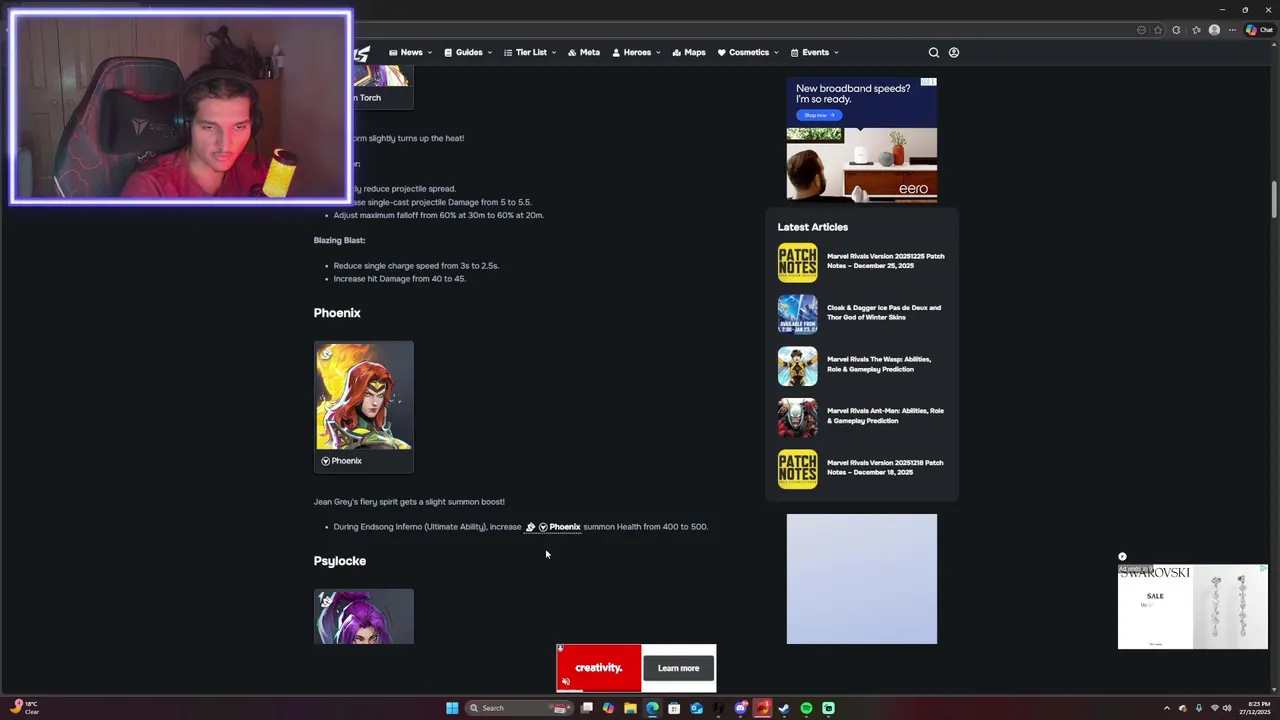1280x720 pixels.
Task: Click the browser extensions icon
Action: [1176, 30]
